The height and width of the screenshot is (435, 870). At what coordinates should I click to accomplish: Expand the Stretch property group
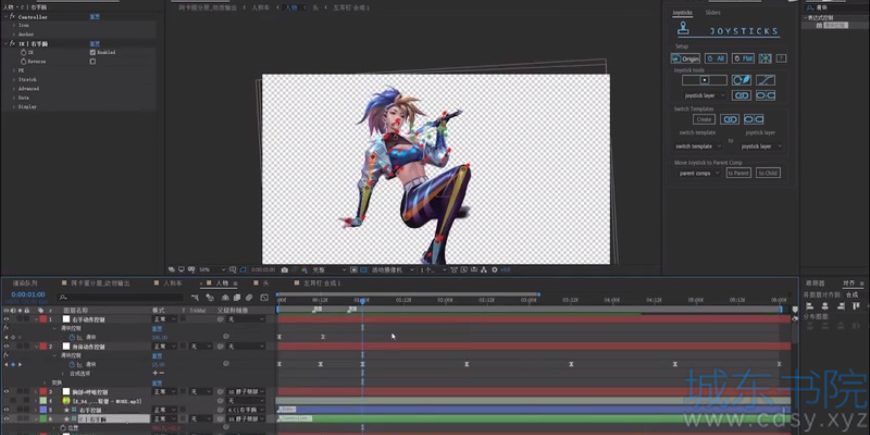(x=13, y=79)
